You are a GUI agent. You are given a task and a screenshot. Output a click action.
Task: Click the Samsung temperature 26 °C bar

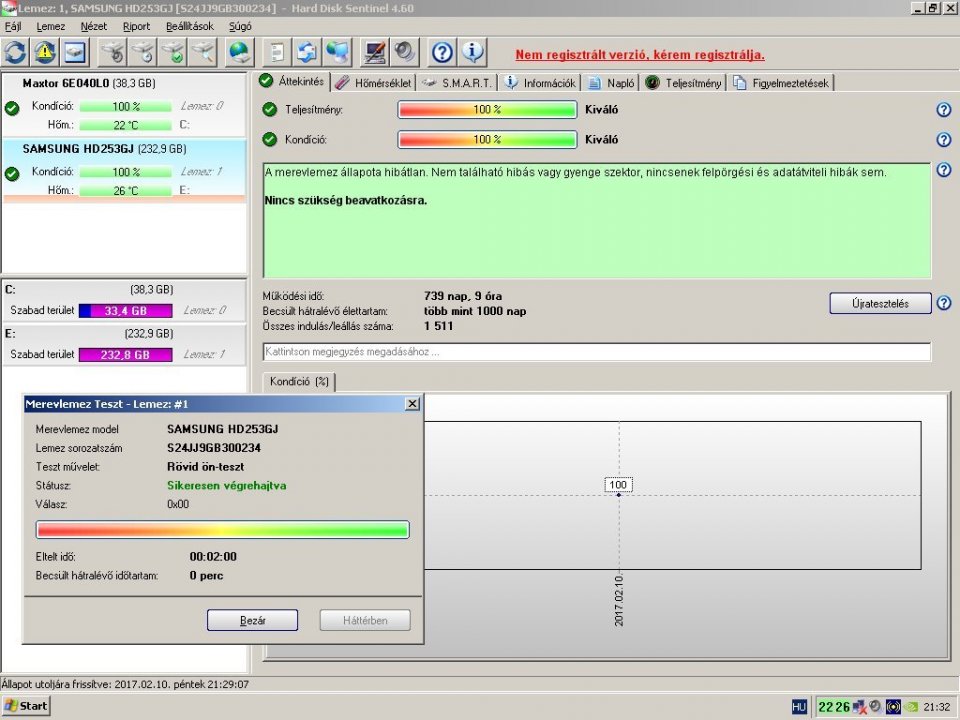coord(126,191)
